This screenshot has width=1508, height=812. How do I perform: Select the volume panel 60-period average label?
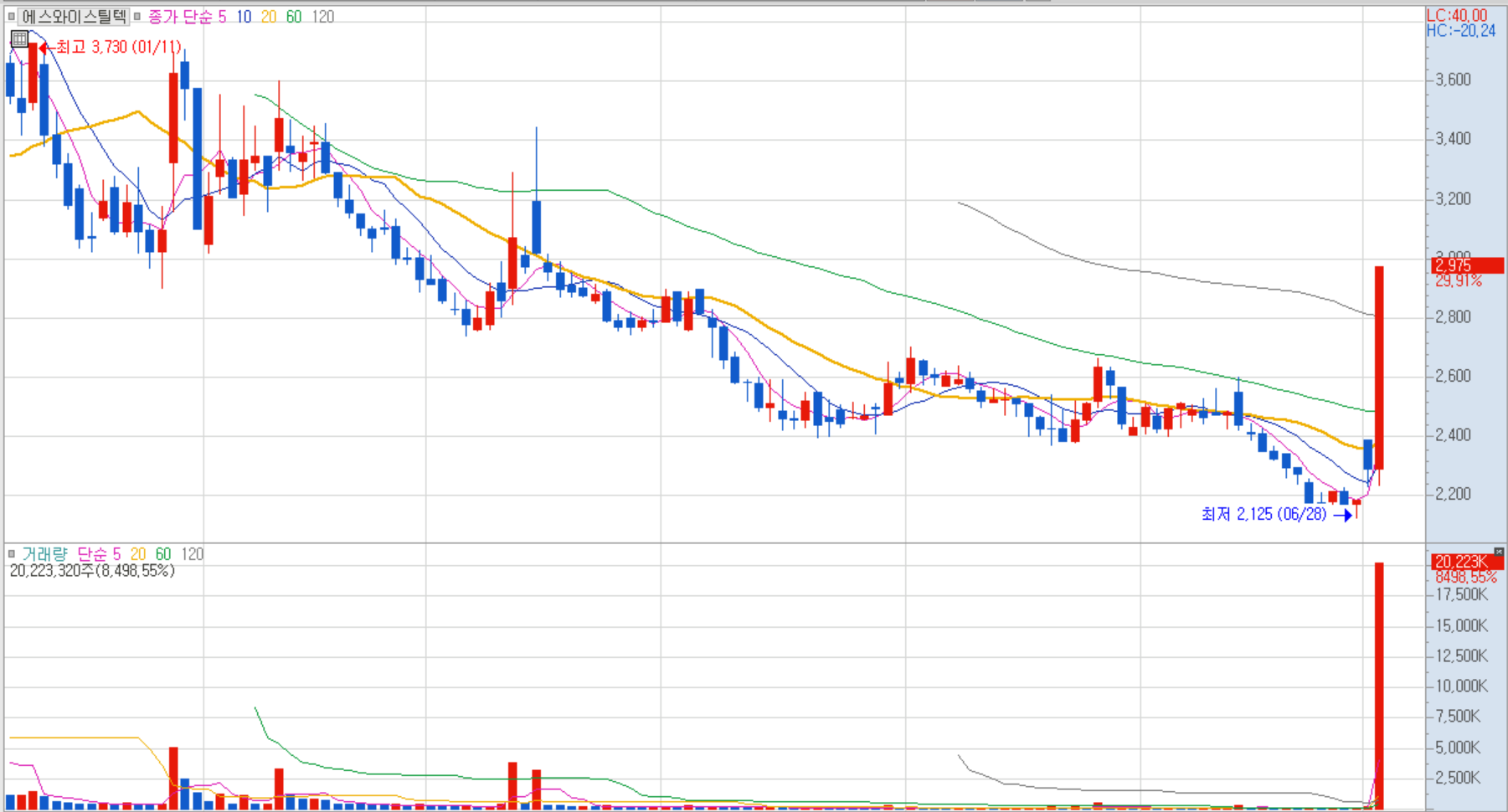(163, 554)
